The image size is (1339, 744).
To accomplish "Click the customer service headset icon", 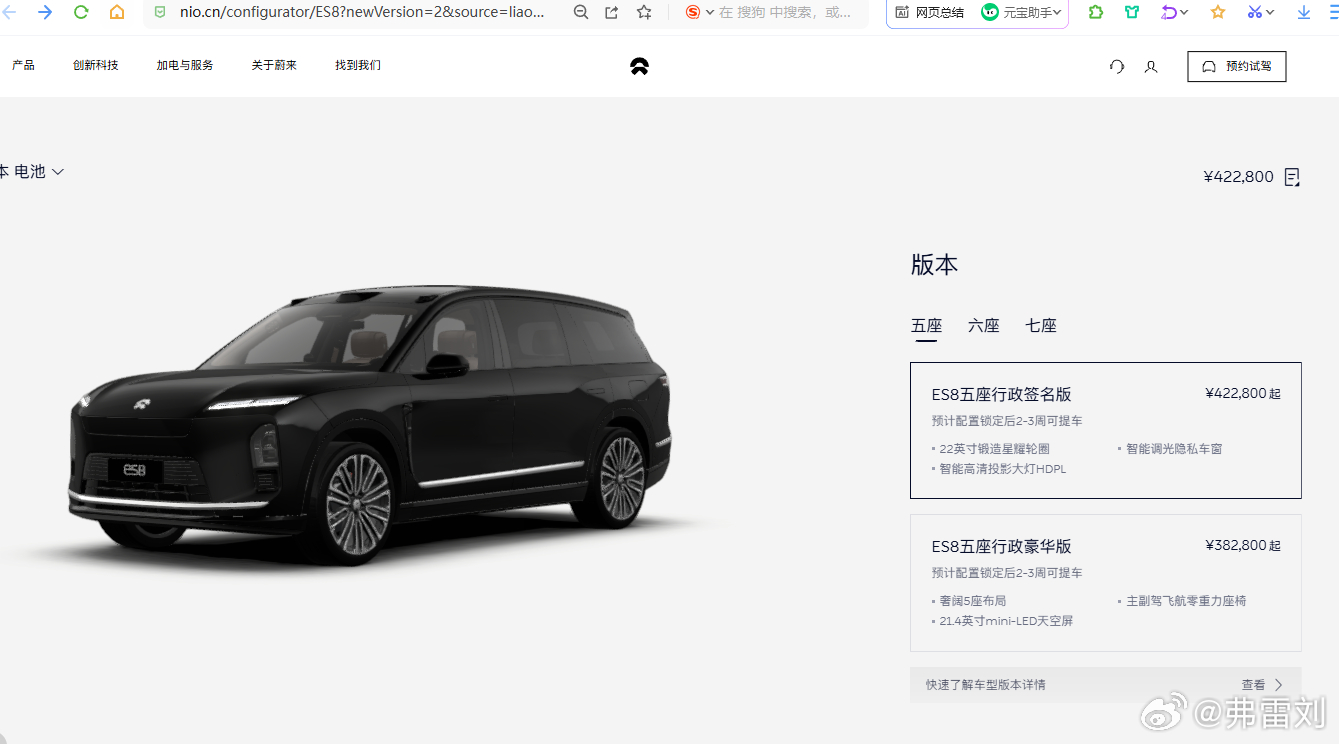I will pyautogui.click(x=1117, y=66).
